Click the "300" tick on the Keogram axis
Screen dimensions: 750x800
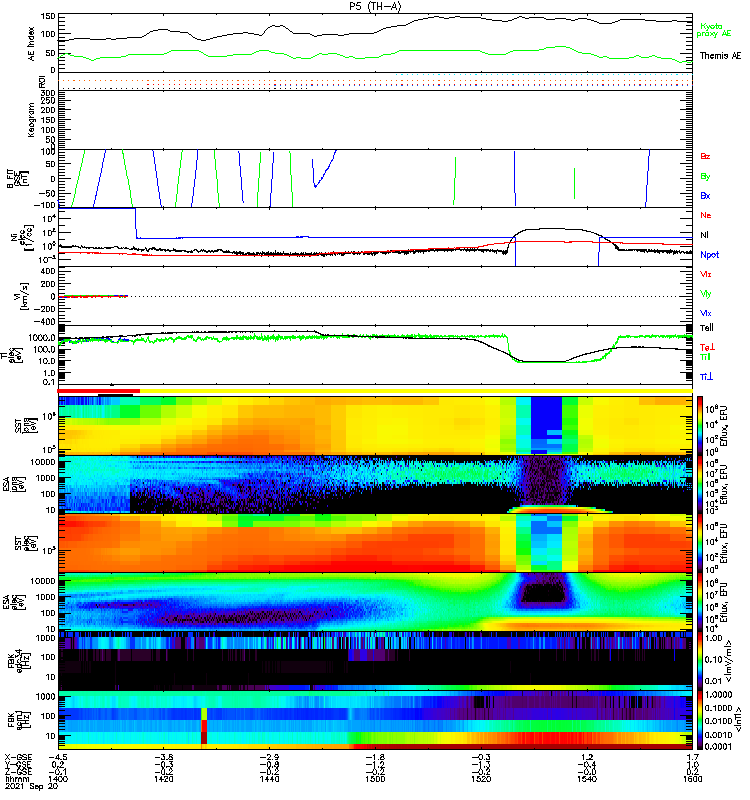click(48, 93)
